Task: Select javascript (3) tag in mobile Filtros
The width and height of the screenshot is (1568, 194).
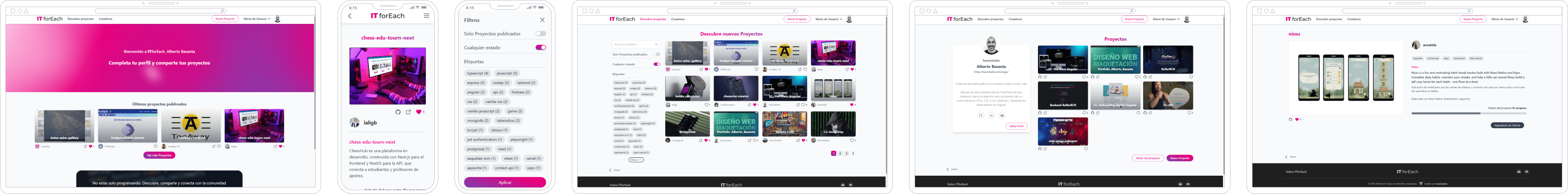Action: (x=507, y=73)
